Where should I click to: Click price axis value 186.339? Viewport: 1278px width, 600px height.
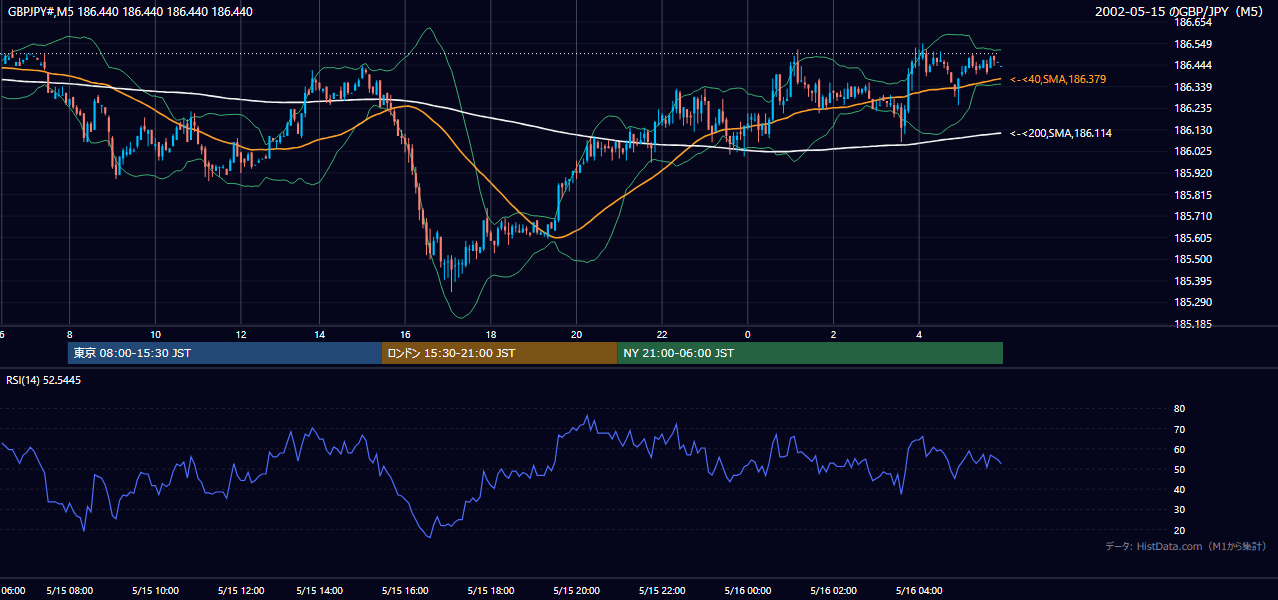(x=1192, y=87)
